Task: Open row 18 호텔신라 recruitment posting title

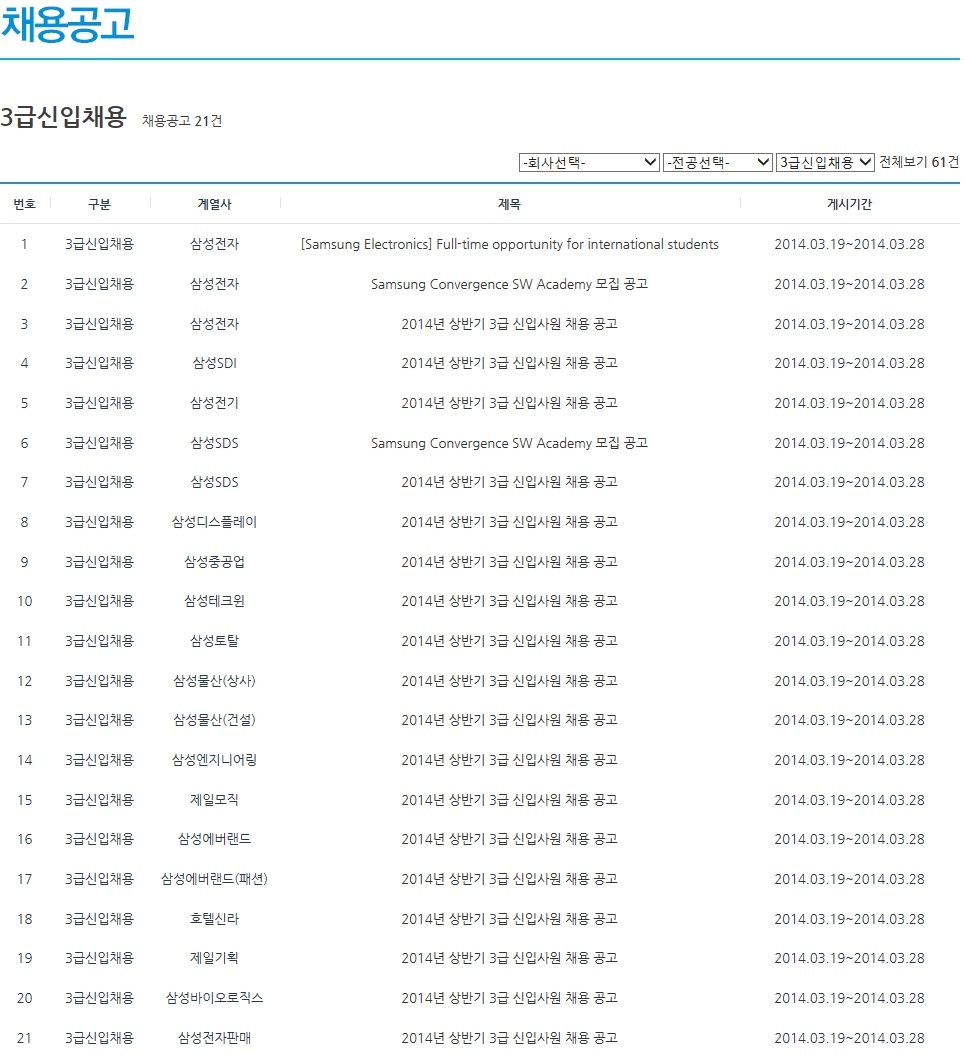Action: click(x=509, y=919)
